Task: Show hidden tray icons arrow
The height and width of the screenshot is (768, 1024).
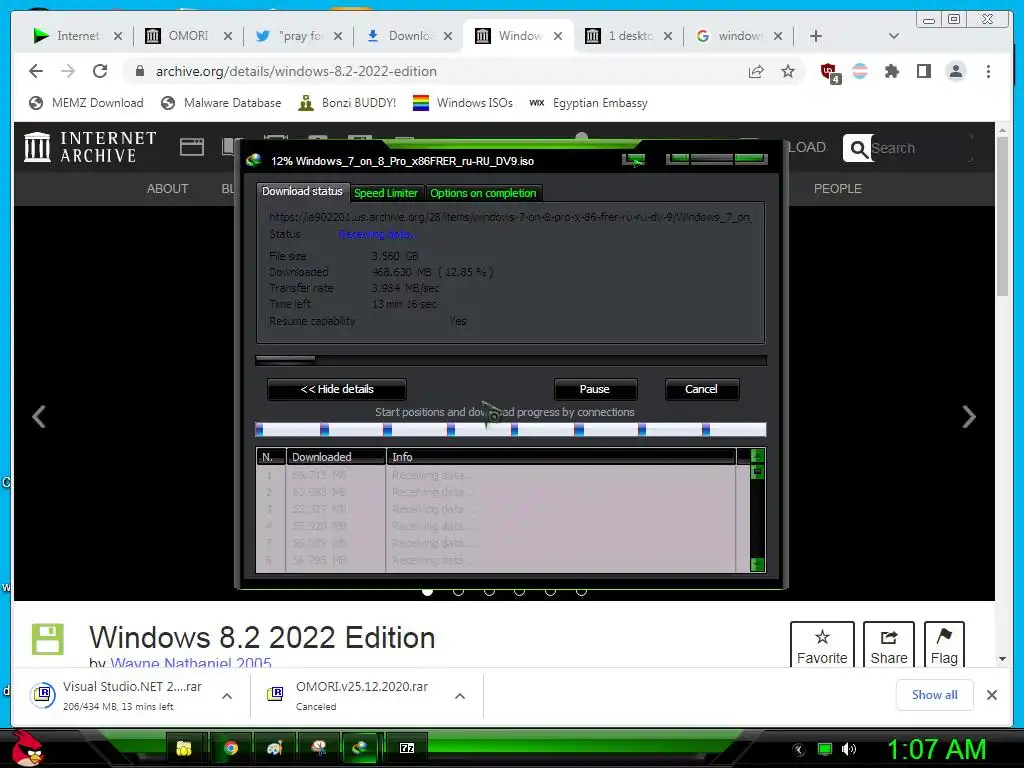Action: click(798, 750)
